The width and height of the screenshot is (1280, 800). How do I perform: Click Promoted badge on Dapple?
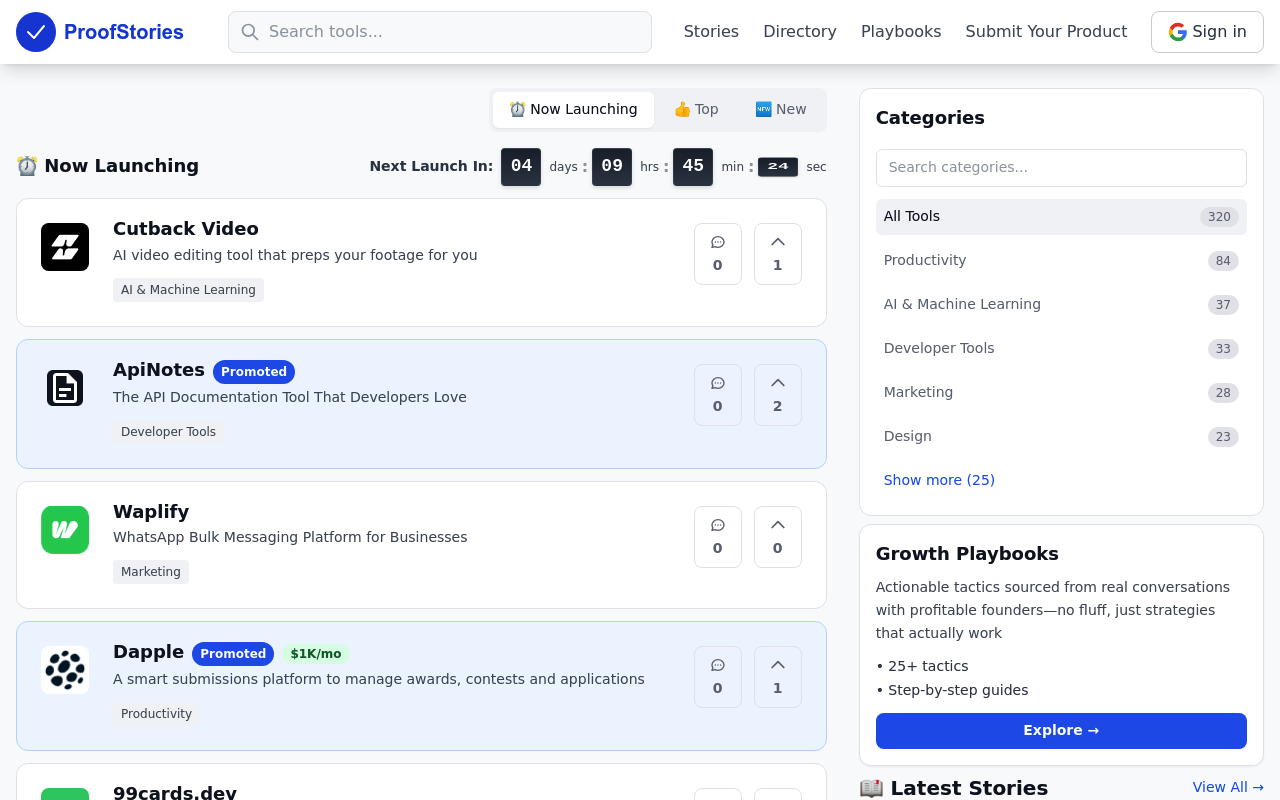coord(233,654)
